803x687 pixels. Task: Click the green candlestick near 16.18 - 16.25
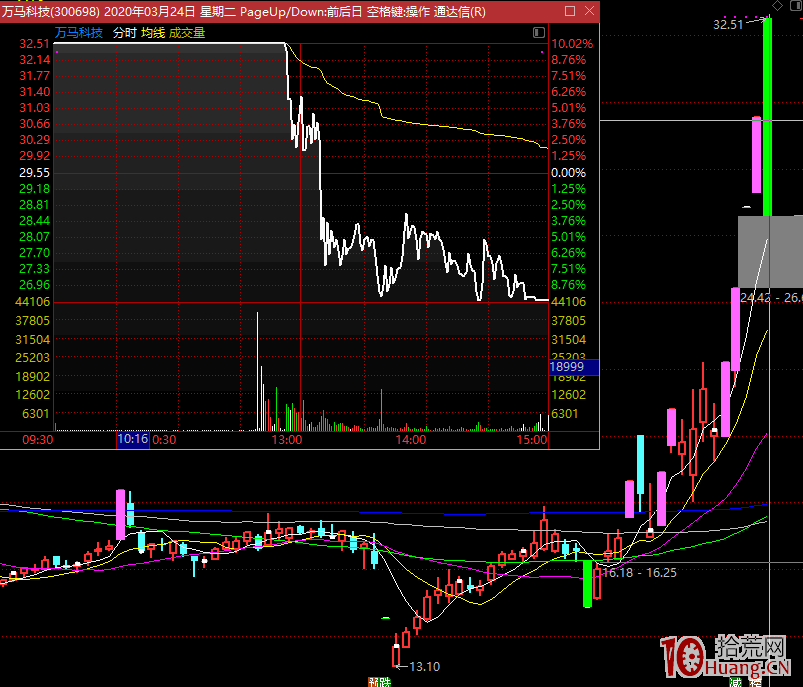coord(587,585)
